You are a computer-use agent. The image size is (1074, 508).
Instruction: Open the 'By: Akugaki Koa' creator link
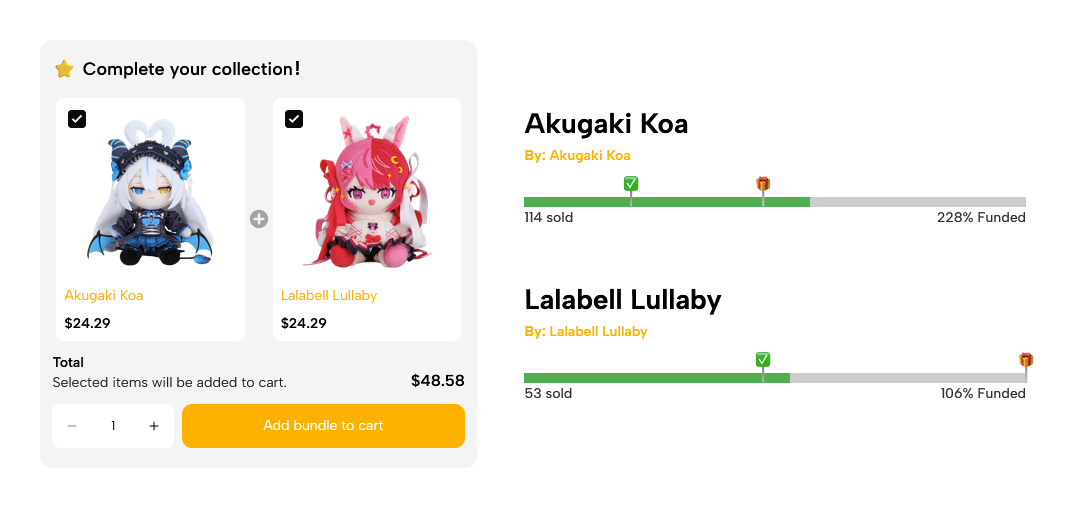pos(577,155)
